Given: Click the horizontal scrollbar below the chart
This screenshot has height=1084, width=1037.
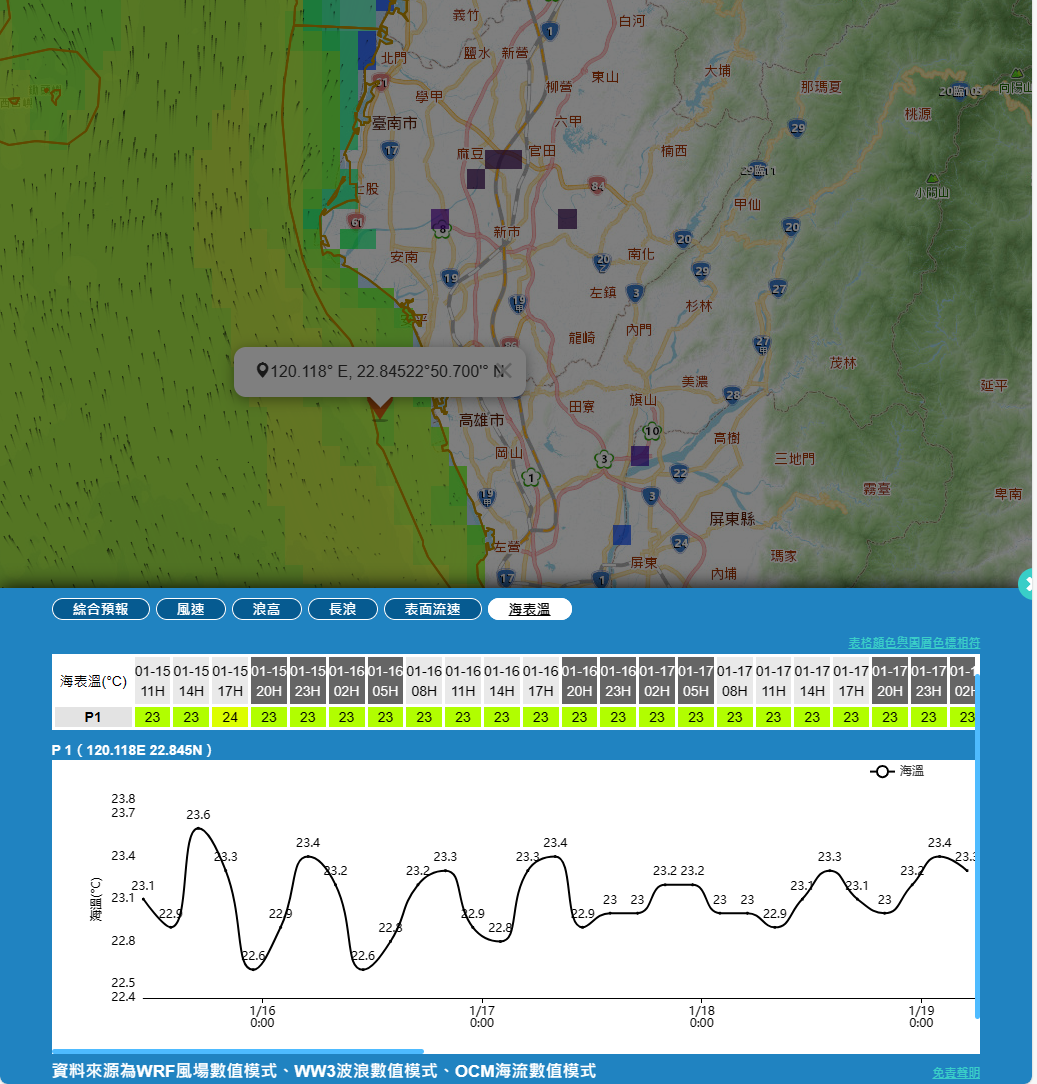Looking at the screenshot, I should pos(238,1051).
